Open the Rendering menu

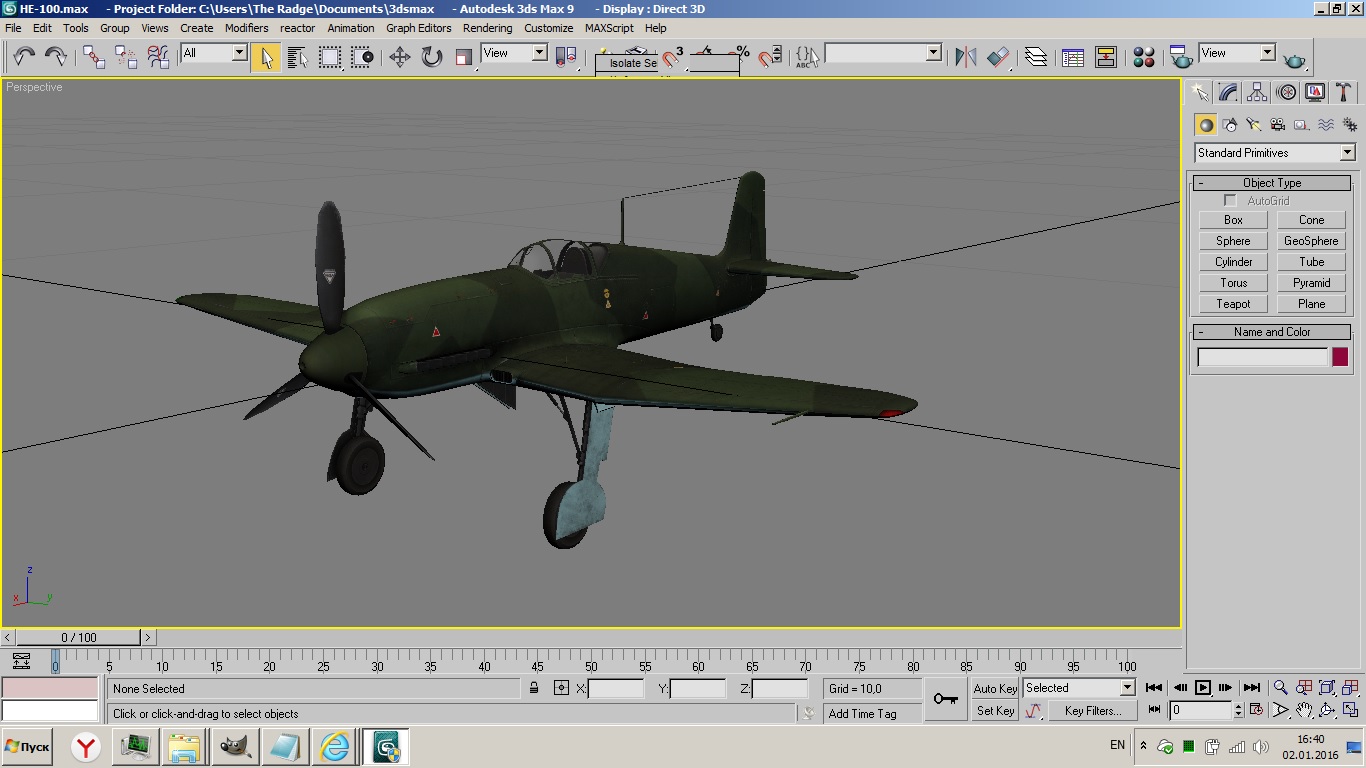click(x=487, y=28)
